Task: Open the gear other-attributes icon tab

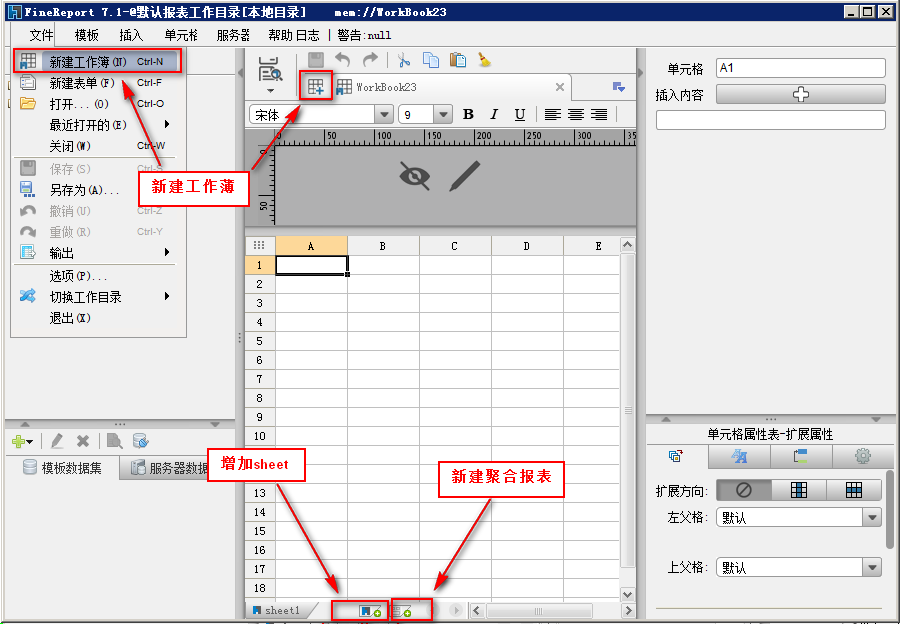Action: pos(862,456)
